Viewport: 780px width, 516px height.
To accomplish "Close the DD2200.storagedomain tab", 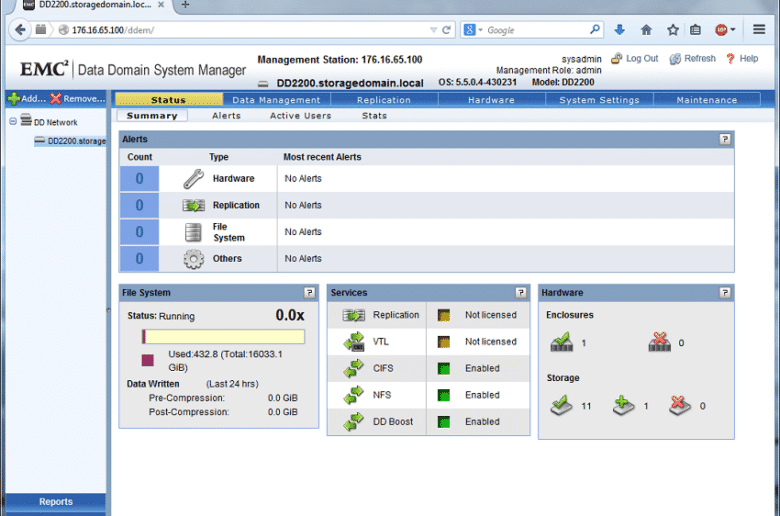I will tap(161, 4).
